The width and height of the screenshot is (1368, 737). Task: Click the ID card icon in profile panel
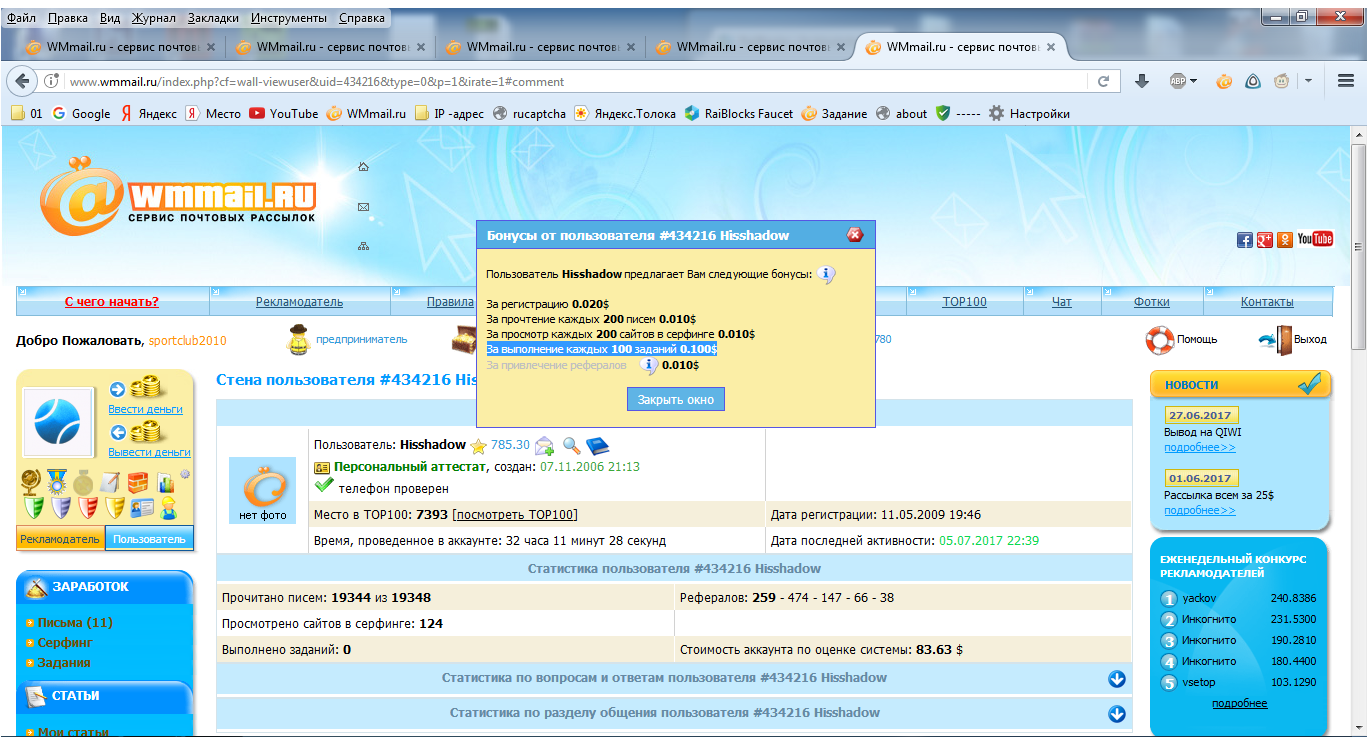pyautogui.click(x=142, y=507)
